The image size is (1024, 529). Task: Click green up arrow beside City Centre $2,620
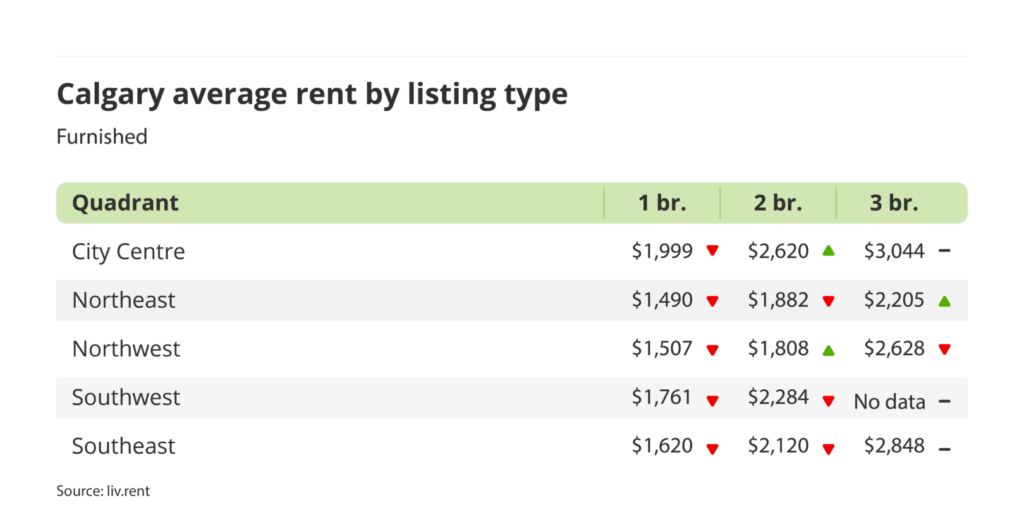point(828,251)
